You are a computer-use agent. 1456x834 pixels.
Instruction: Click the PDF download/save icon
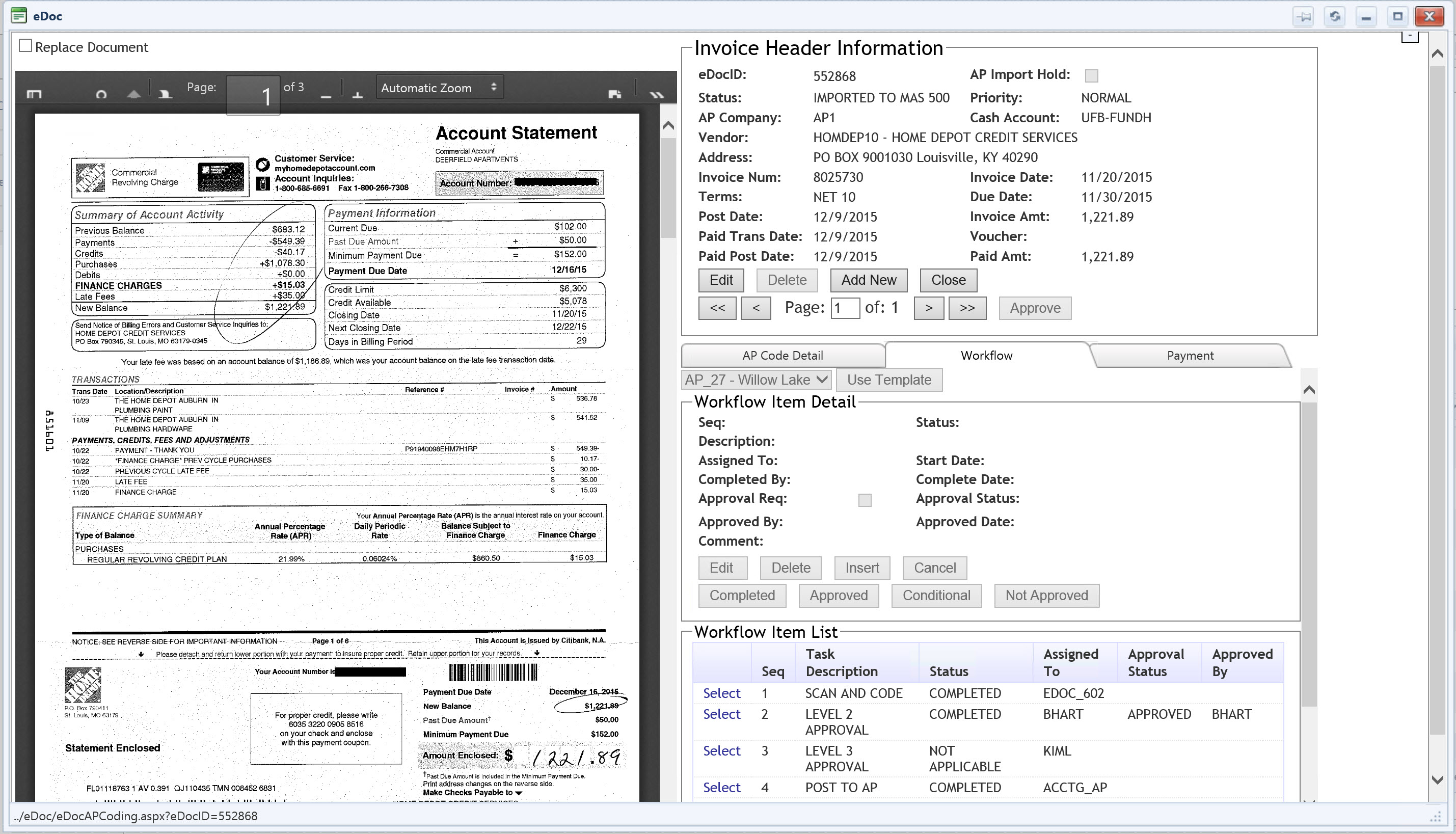tap(614, 93)
